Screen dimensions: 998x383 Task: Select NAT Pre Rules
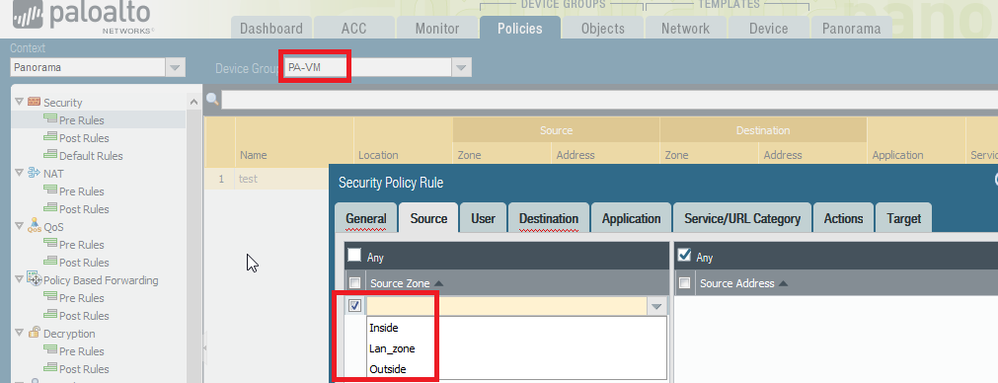pyautogui.click(x=81, y=192)
